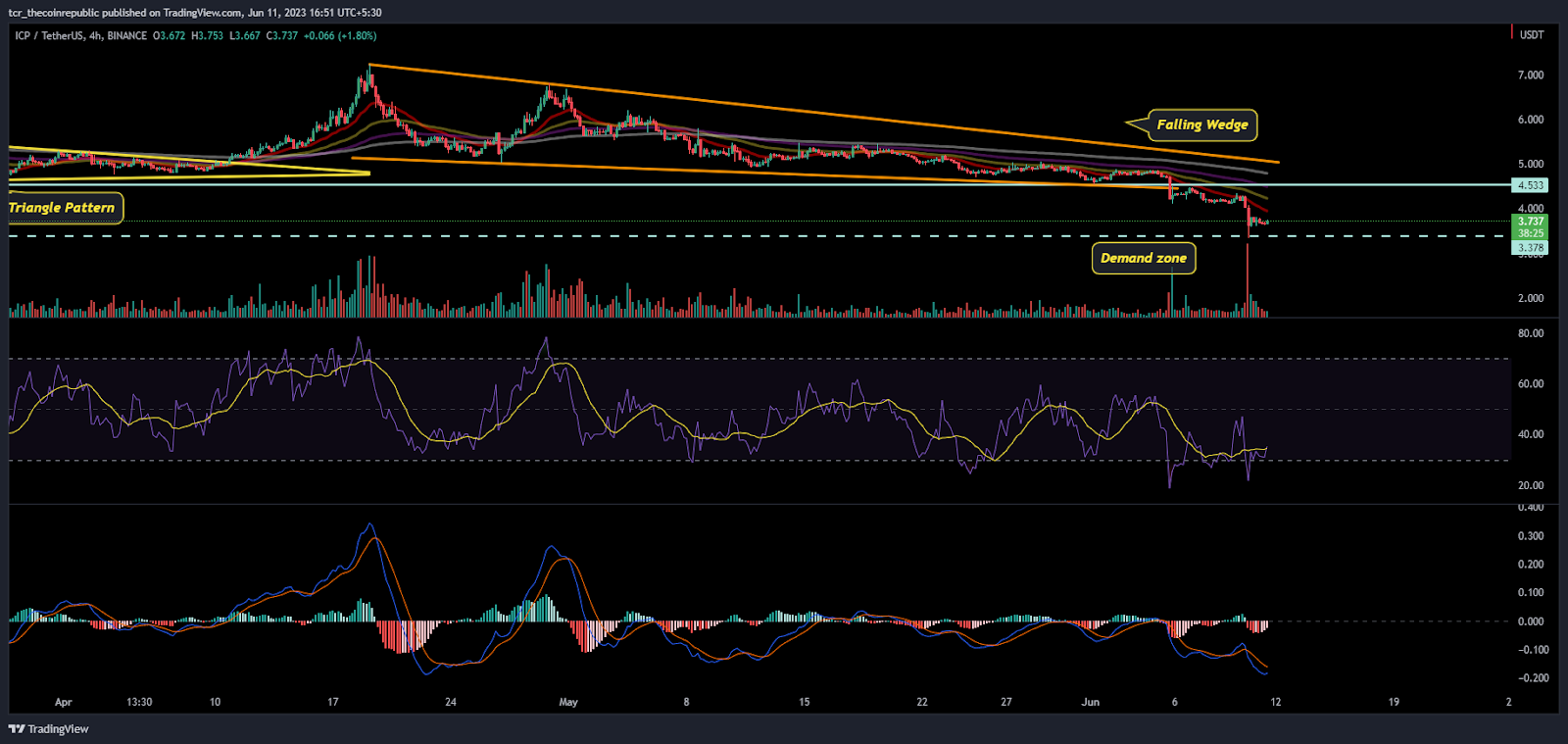This screenshot has height=744, width=1568.
Task: Click the 4.533 horizontal line price tag
Action: point(1531,185)
